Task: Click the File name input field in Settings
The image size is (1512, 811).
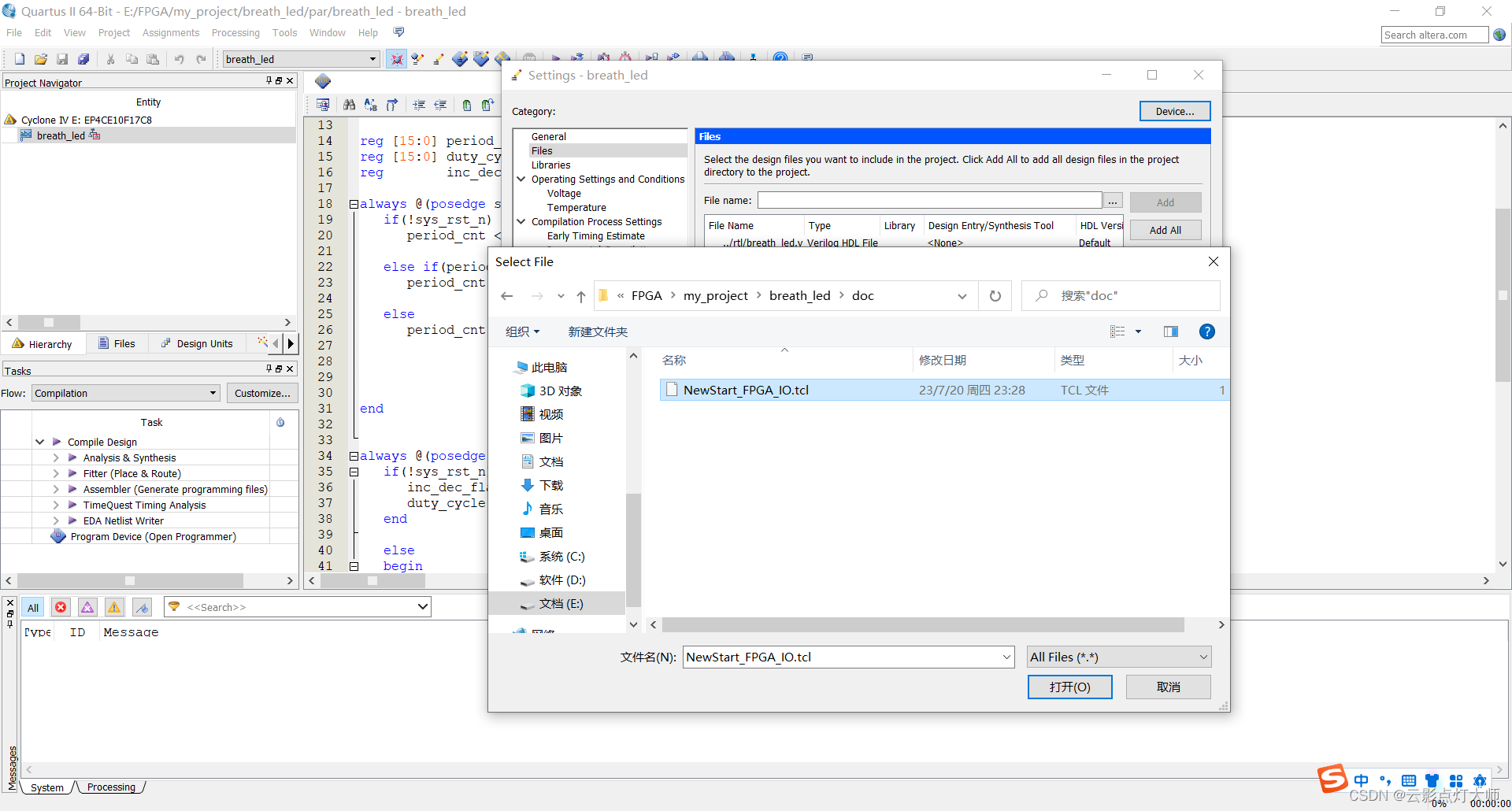Action: [929, 201]
